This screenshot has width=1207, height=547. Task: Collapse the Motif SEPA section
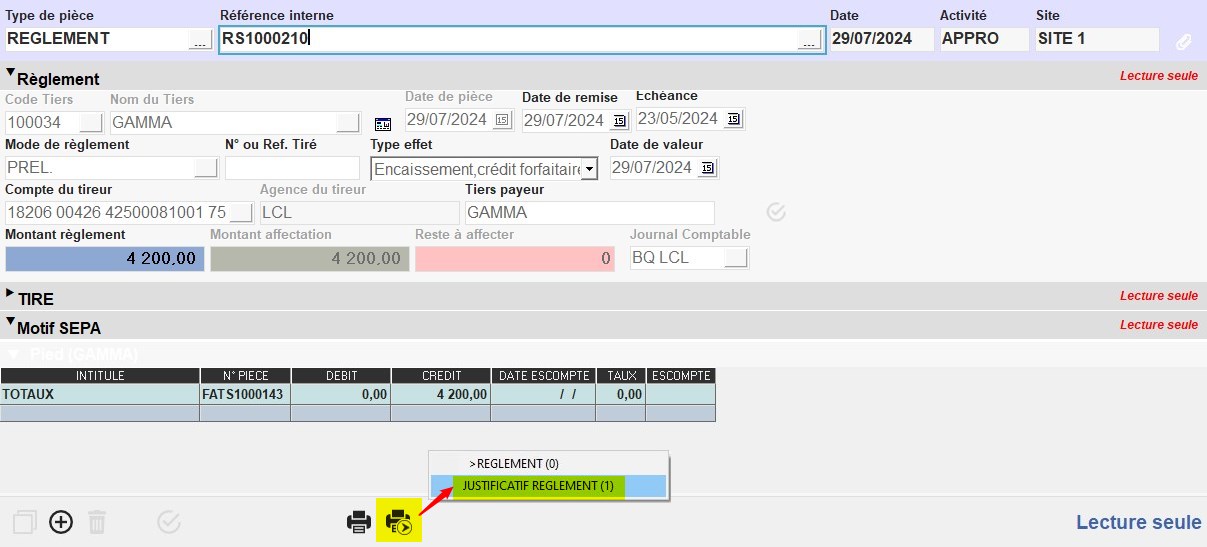(11, 325)
